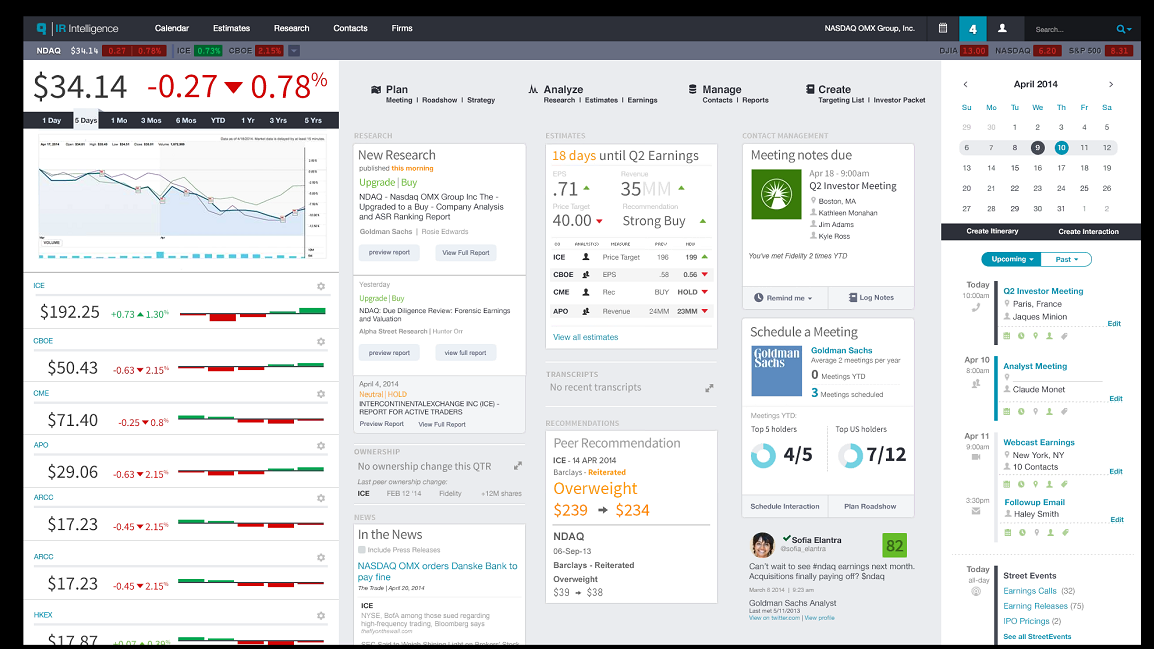The height and width of the screenshot is (649, 1154).
Task: Switch events list to Past
Action: (x=1066, y=259)
